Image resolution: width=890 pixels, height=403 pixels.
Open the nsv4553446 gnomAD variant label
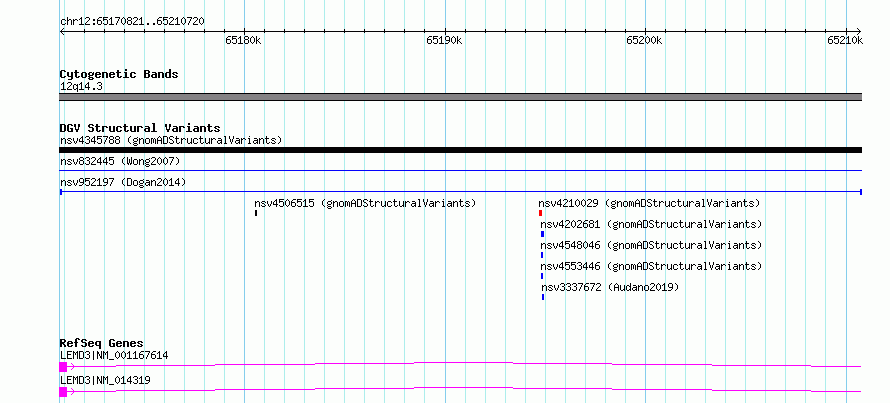click(x=651, y=266)
